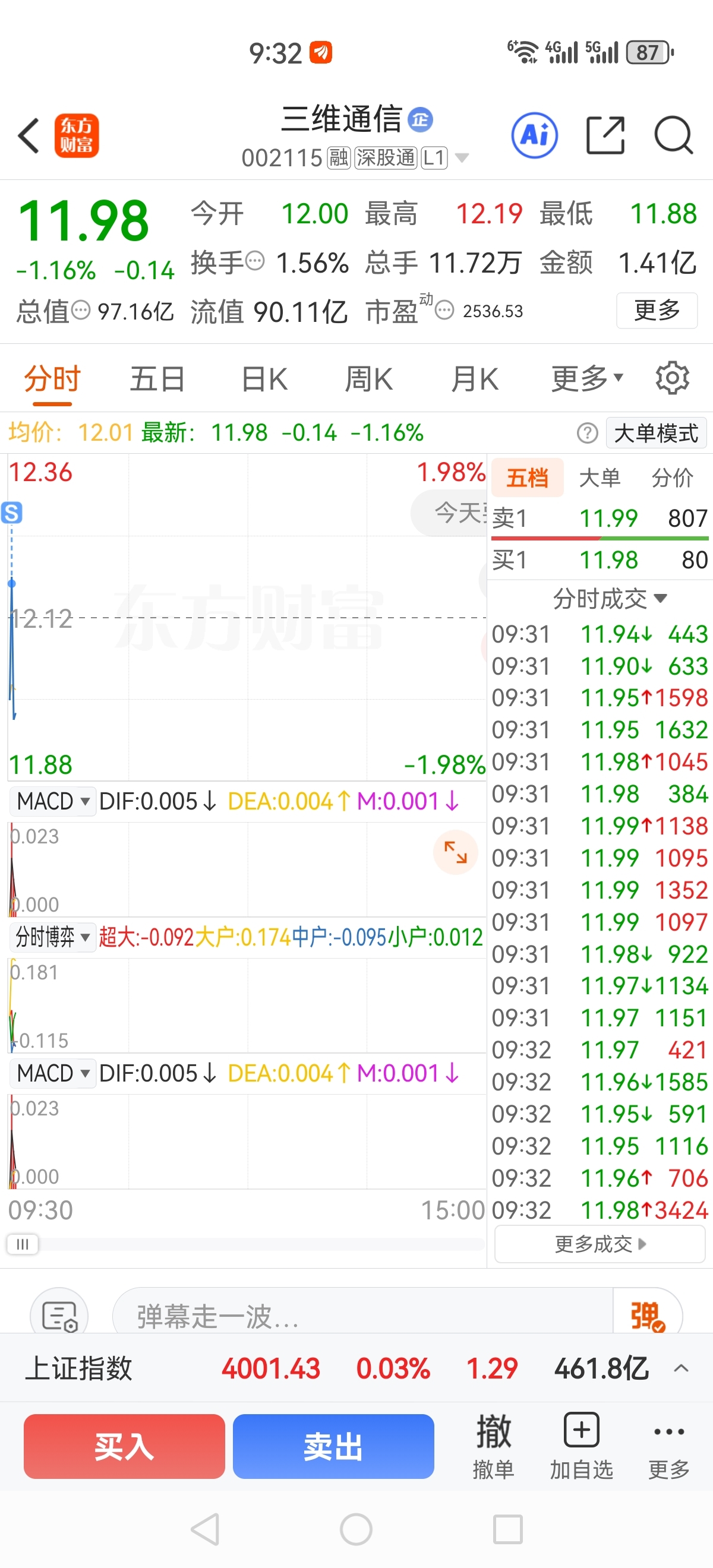
Task: Go back with the top-left arrow
Action: click(29, 135)
